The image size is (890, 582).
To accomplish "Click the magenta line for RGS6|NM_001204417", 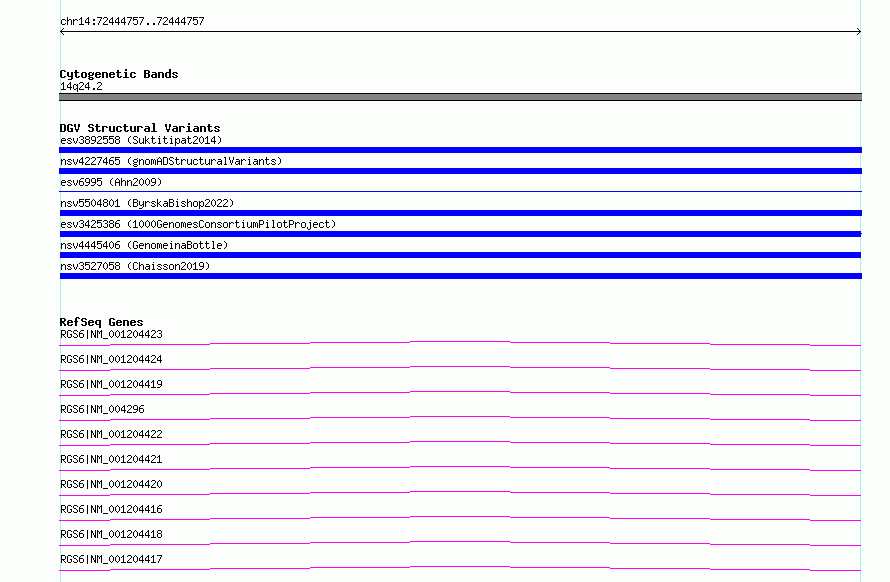I will pyautogui.click(x=460, y=568).
